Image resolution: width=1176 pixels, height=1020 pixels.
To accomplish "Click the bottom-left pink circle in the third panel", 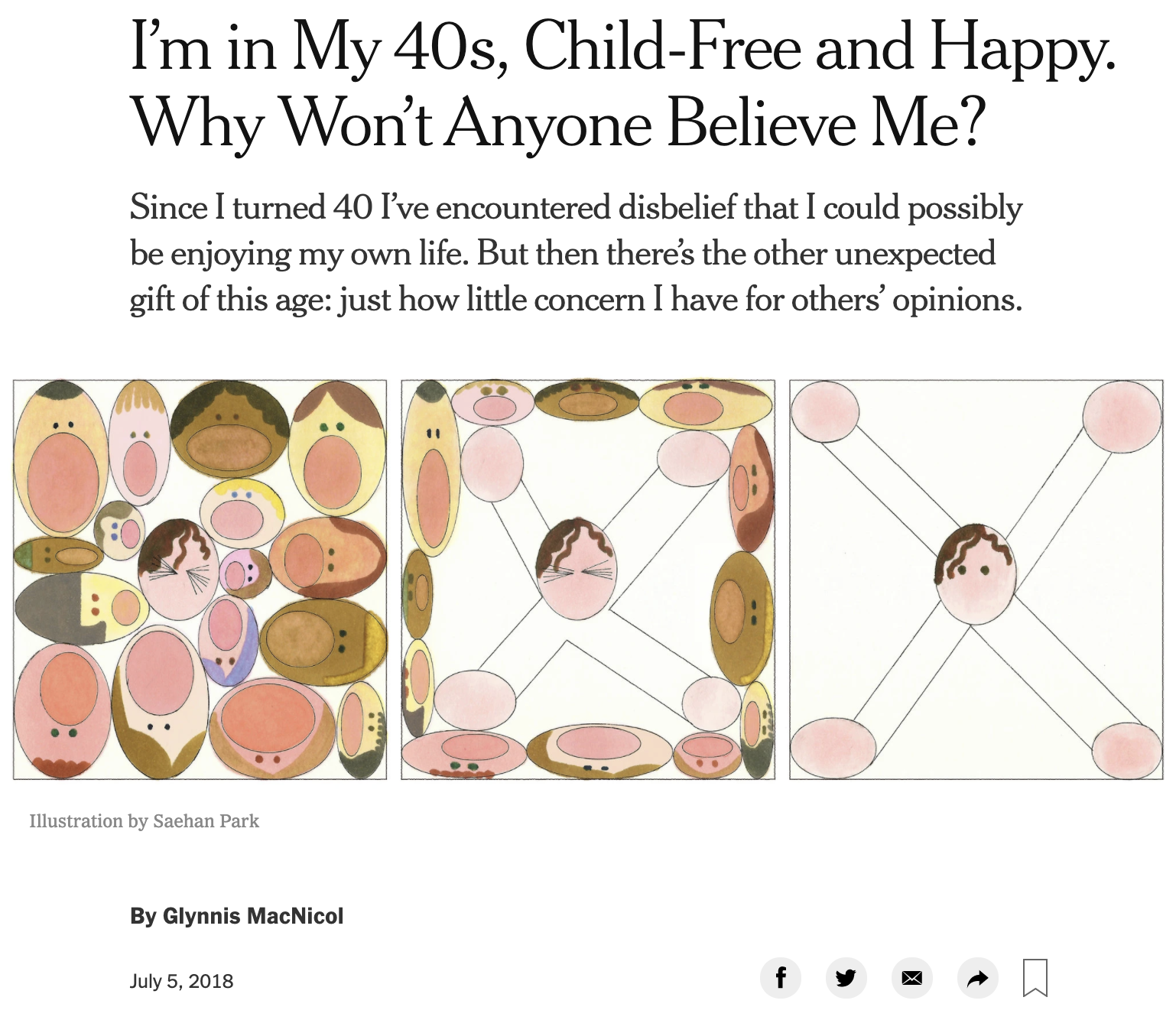I will 833,748.
